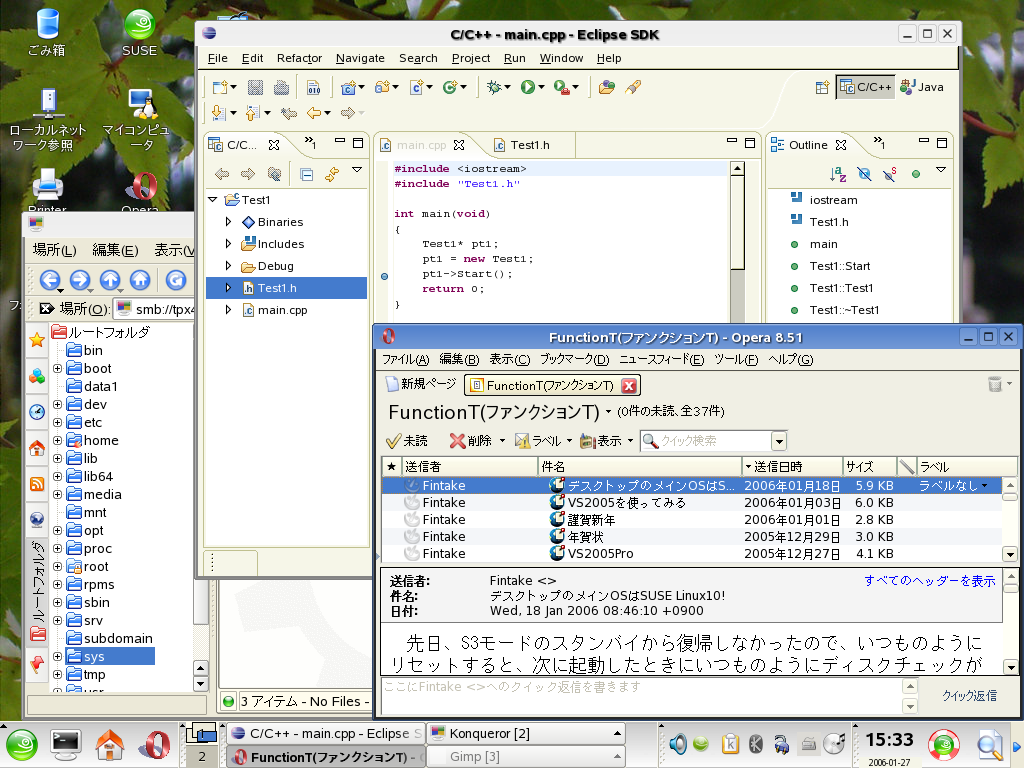Click the New wizard icon in Eclipse toolbar

[220, 87]
